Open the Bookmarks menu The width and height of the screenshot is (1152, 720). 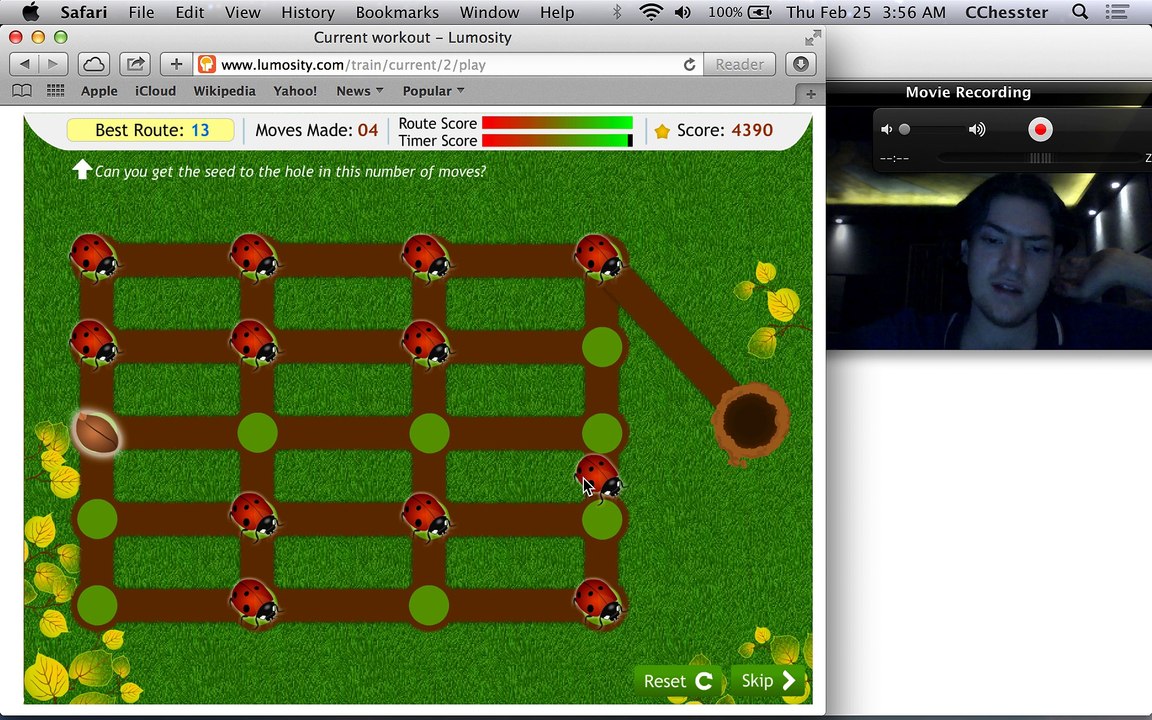click(397, 12)
